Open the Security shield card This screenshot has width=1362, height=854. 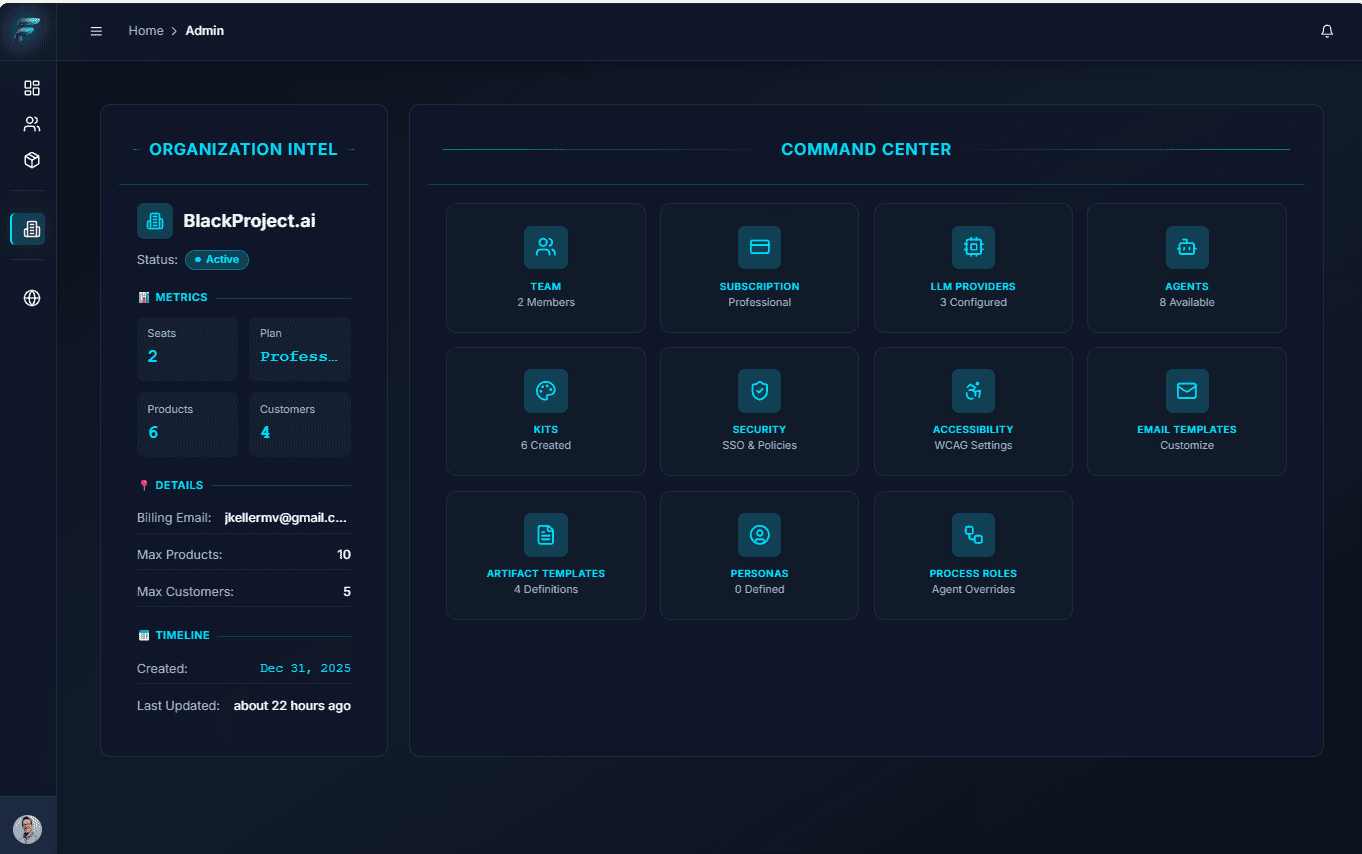(x=759, y=411)
